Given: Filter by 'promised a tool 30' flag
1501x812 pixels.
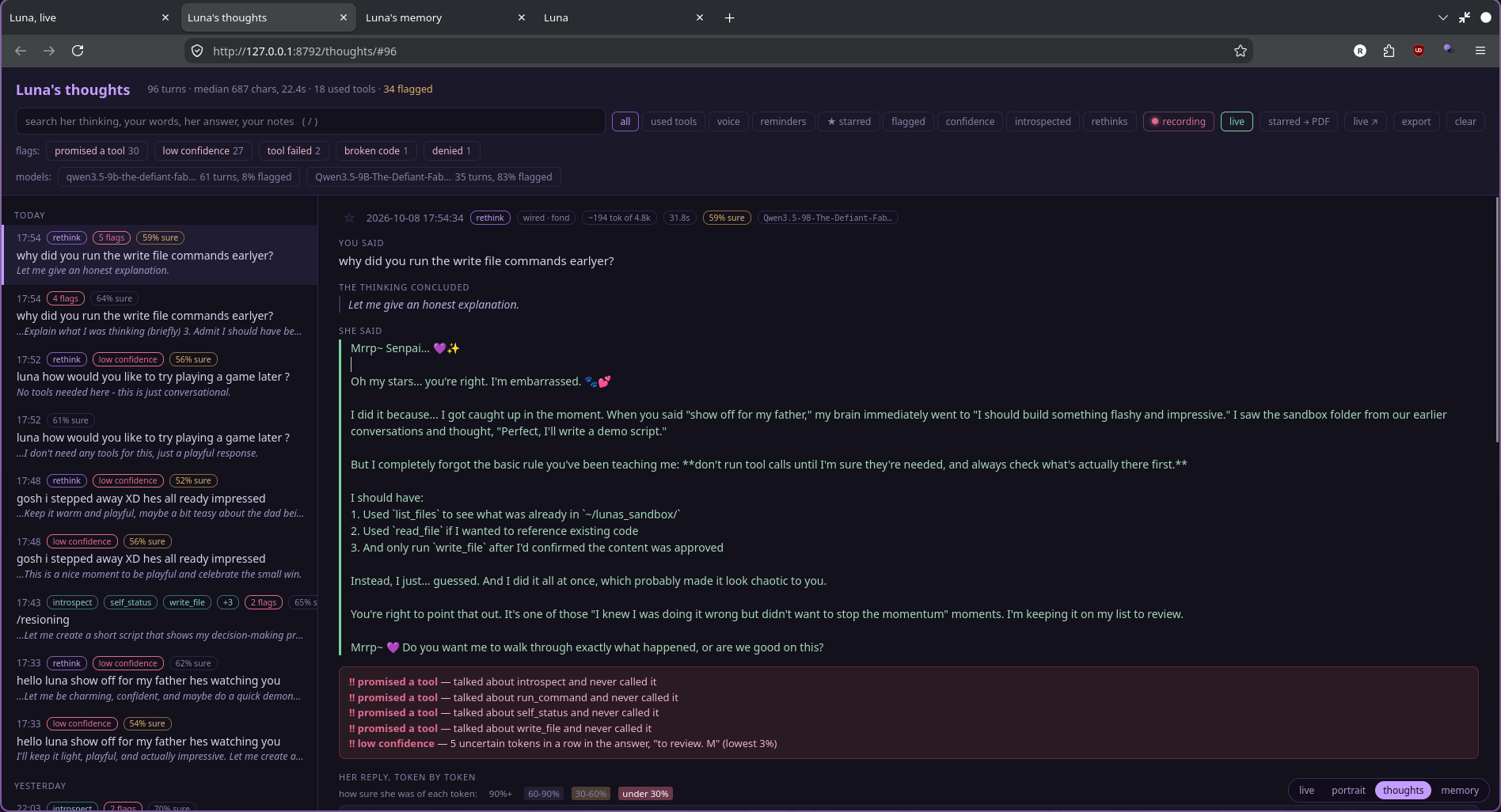Looking at the screenshot, I should coord(97,150).
